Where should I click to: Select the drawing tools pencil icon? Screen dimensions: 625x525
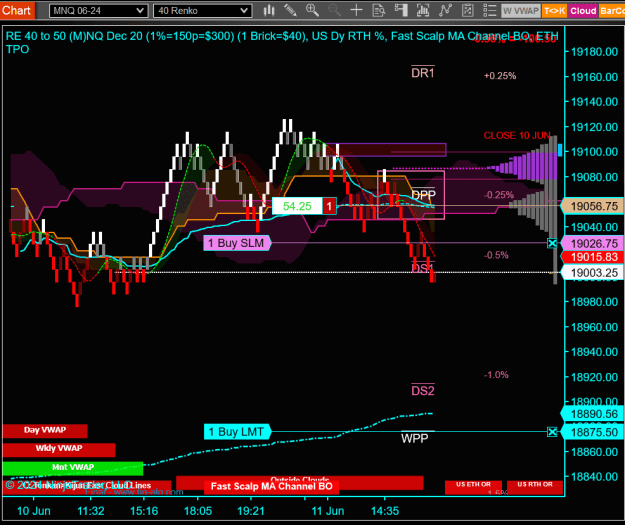[x=290, y=10]
